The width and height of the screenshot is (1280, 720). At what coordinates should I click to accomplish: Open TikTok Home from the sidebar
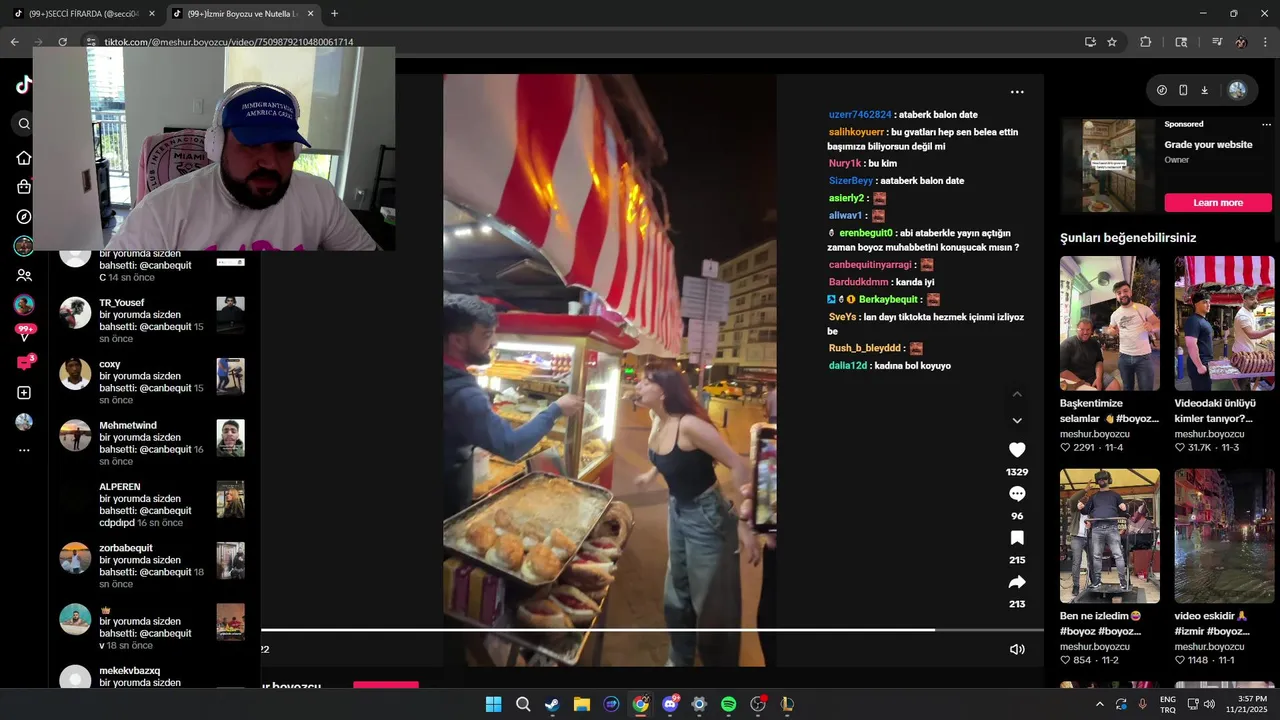pyautogui.click(x=24, y=158)
